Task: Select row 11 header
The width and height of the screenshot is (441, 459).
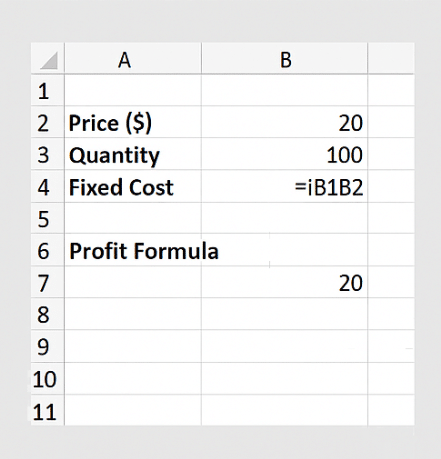Action: 48,410
